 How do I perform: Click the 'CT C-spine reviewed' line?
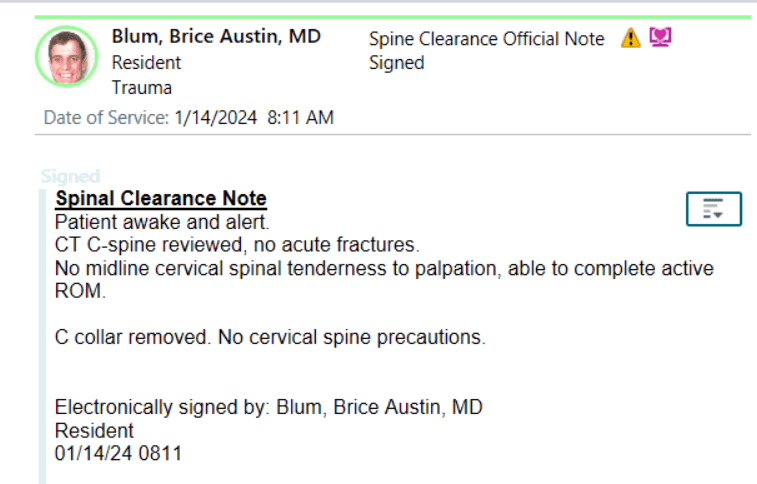coord(237,245)
